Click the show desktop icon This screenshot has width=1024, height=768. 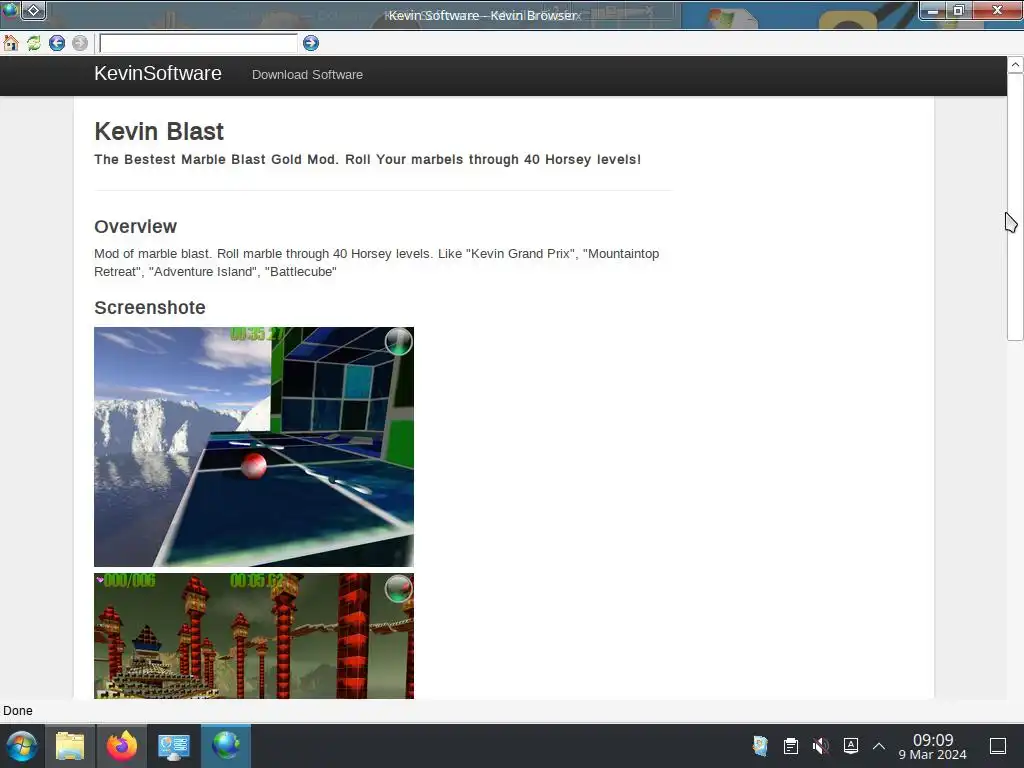pyautogui.click(x=998, y=746)
